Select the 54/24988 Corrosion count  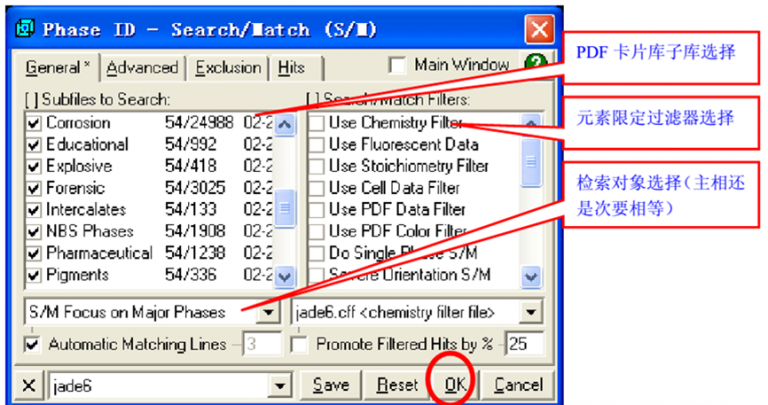199,123
